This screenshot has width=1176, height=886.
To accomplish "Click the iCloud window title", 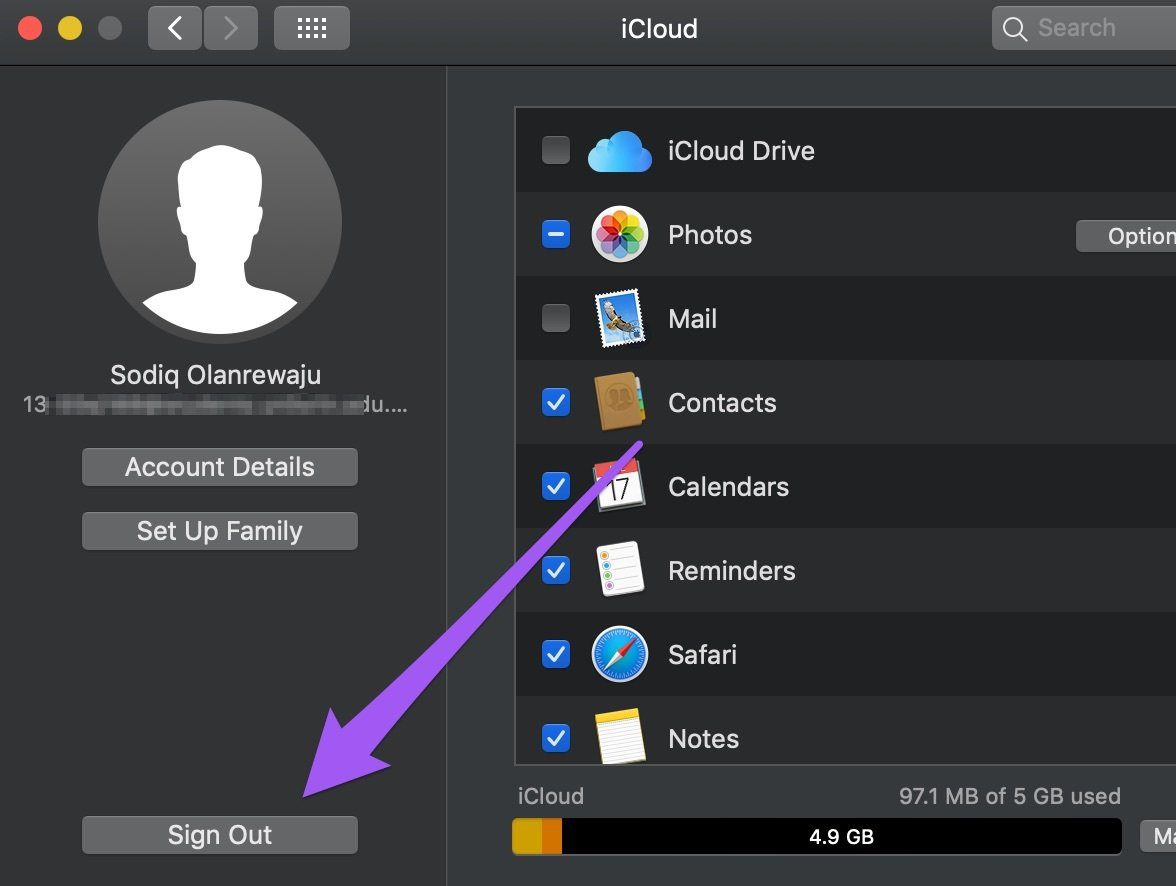I will pos(659,29).
